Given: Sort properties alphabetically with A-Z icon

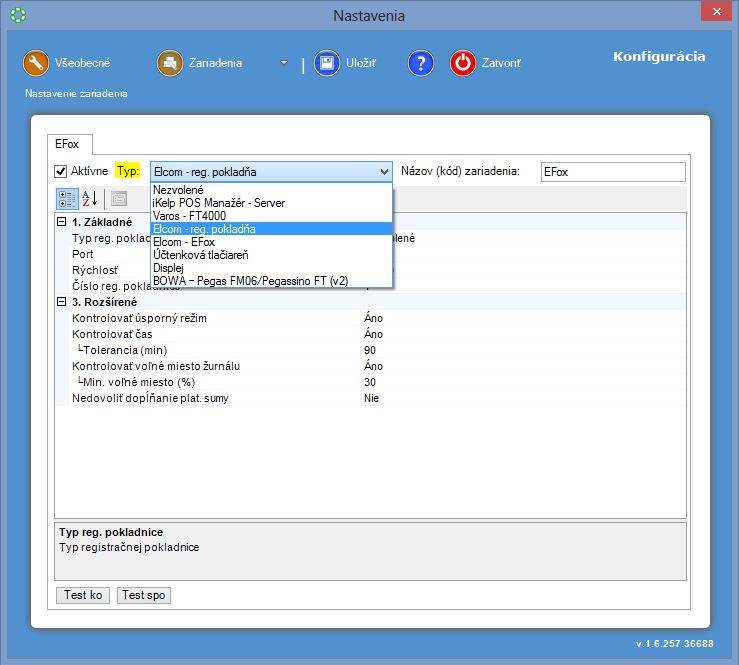Looking at the screenshot, I should point(90,198).
